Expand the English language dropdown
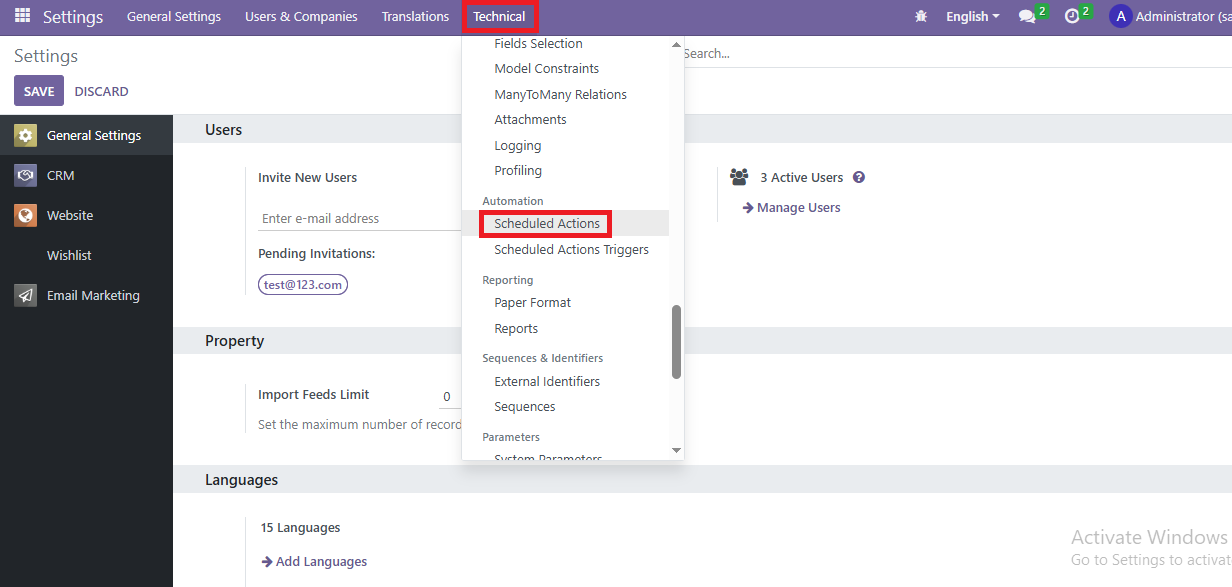This screenshot has height=587, width=1232. [x=972, y=17]
